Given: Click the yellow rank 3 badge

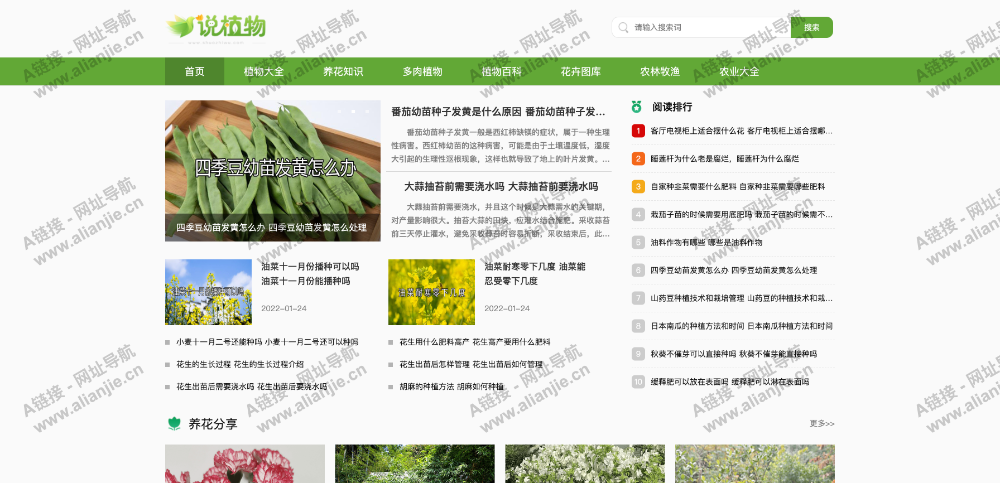Looking at the screenshot, I should 638,186.
